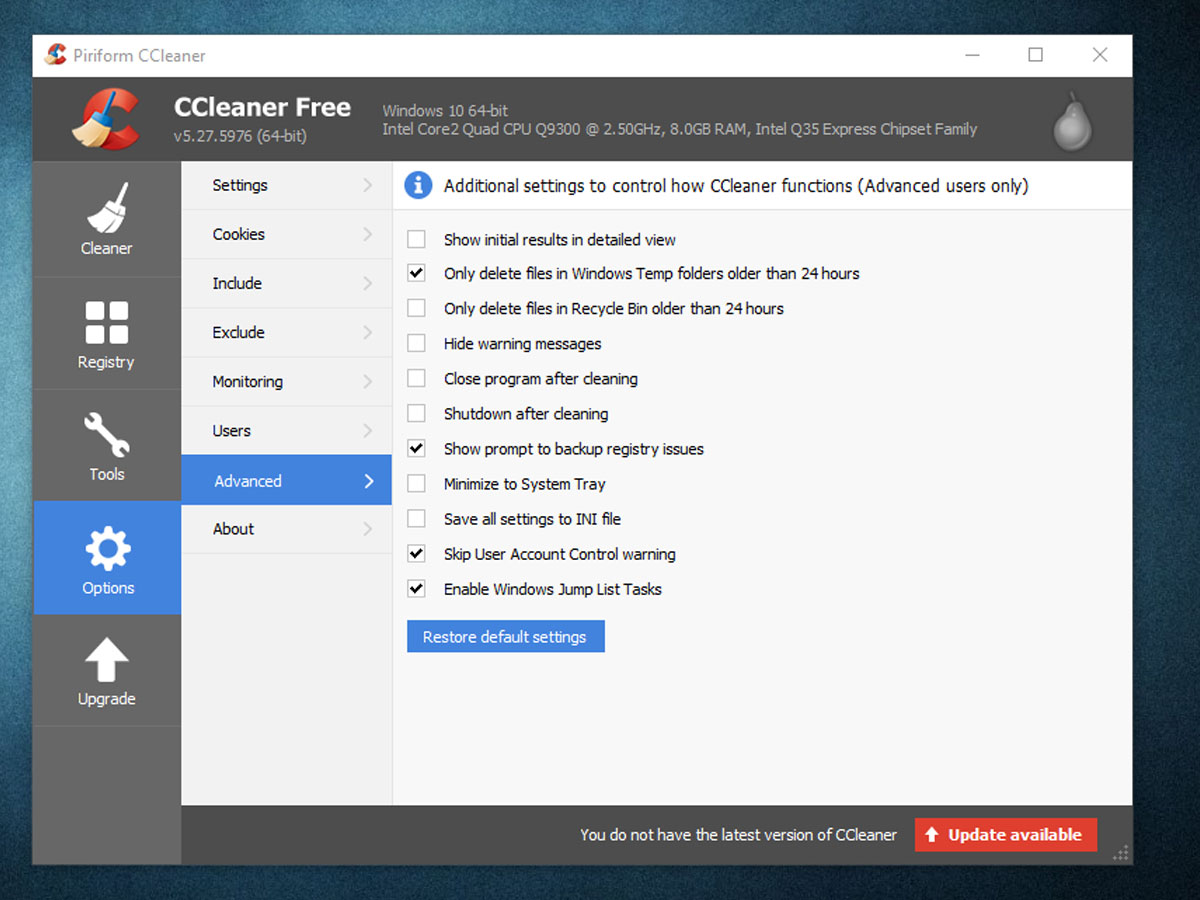Click the red Update available button

(1005, 835)
